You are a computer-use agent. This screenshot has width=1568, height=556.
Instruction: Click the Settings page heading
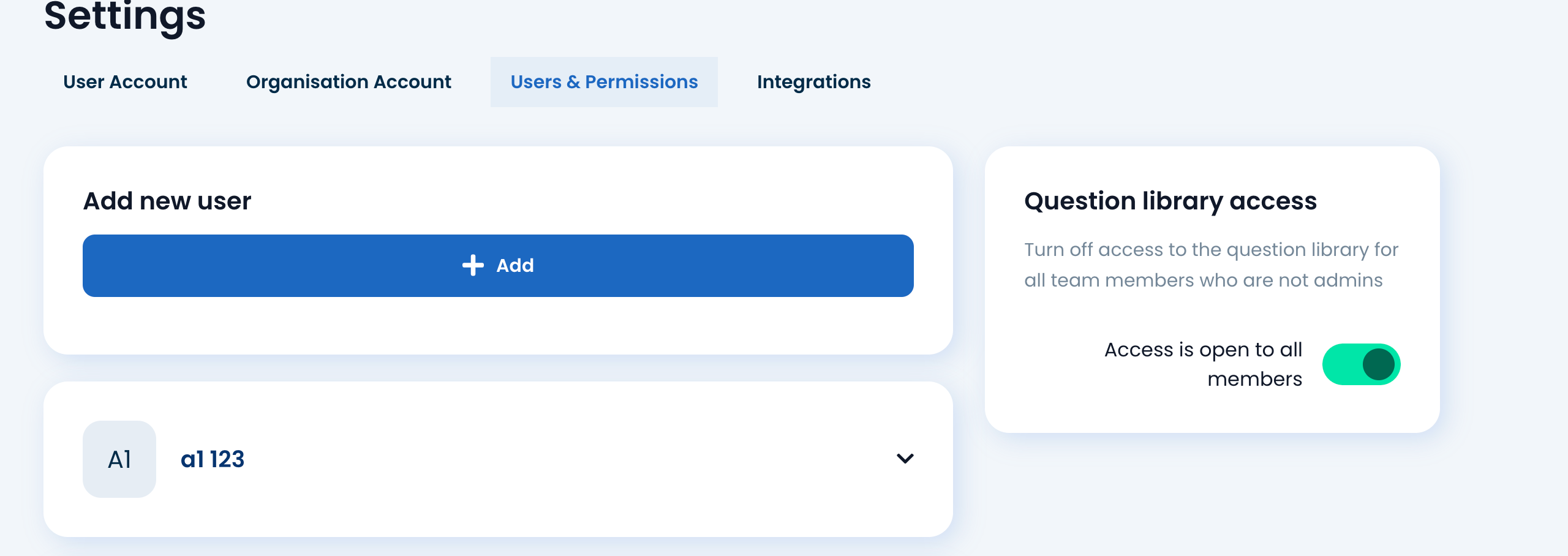pos(125,16)
